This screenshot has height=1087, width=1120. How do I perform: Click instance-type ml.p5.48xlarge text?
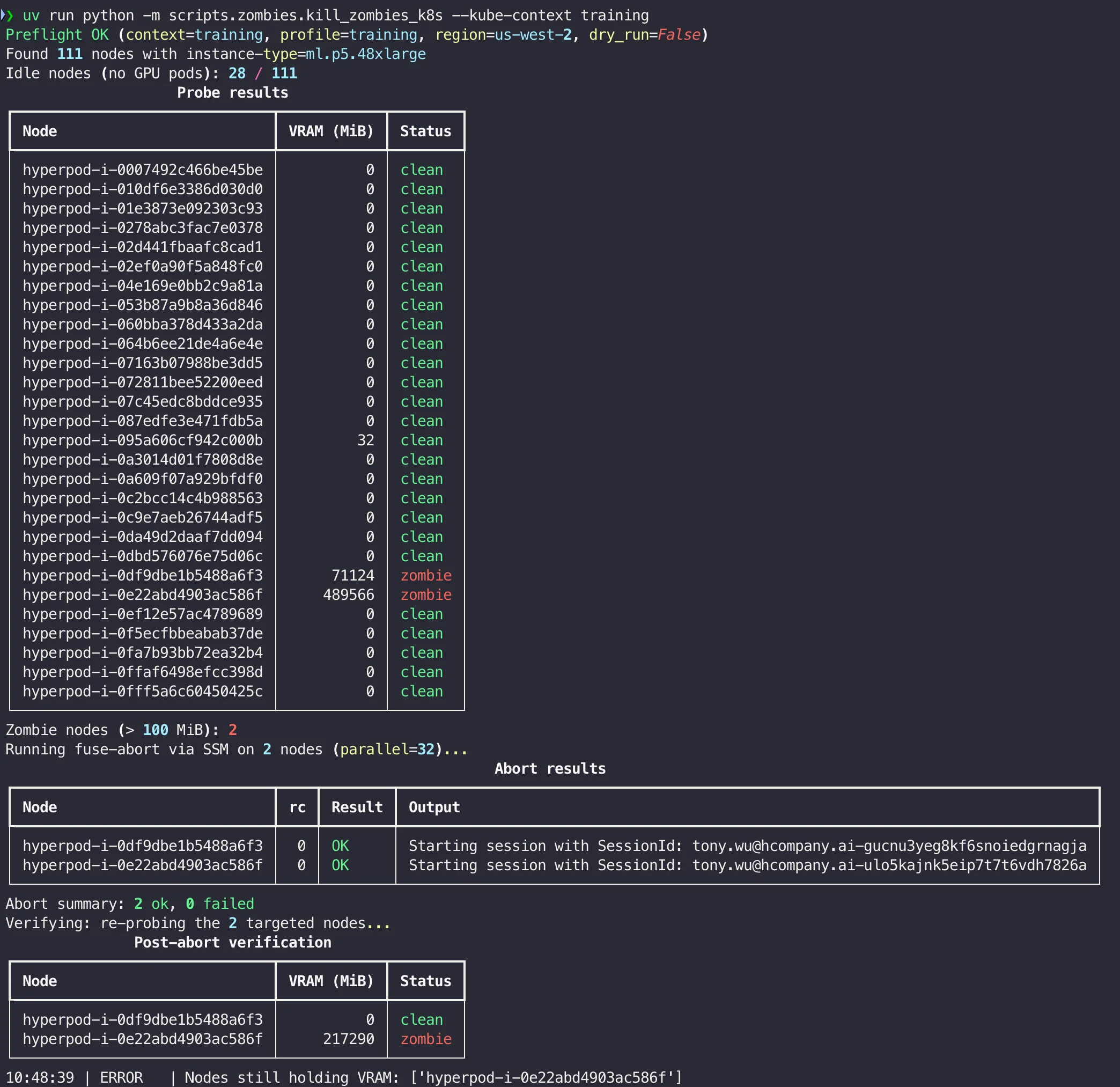pos(306,54)
